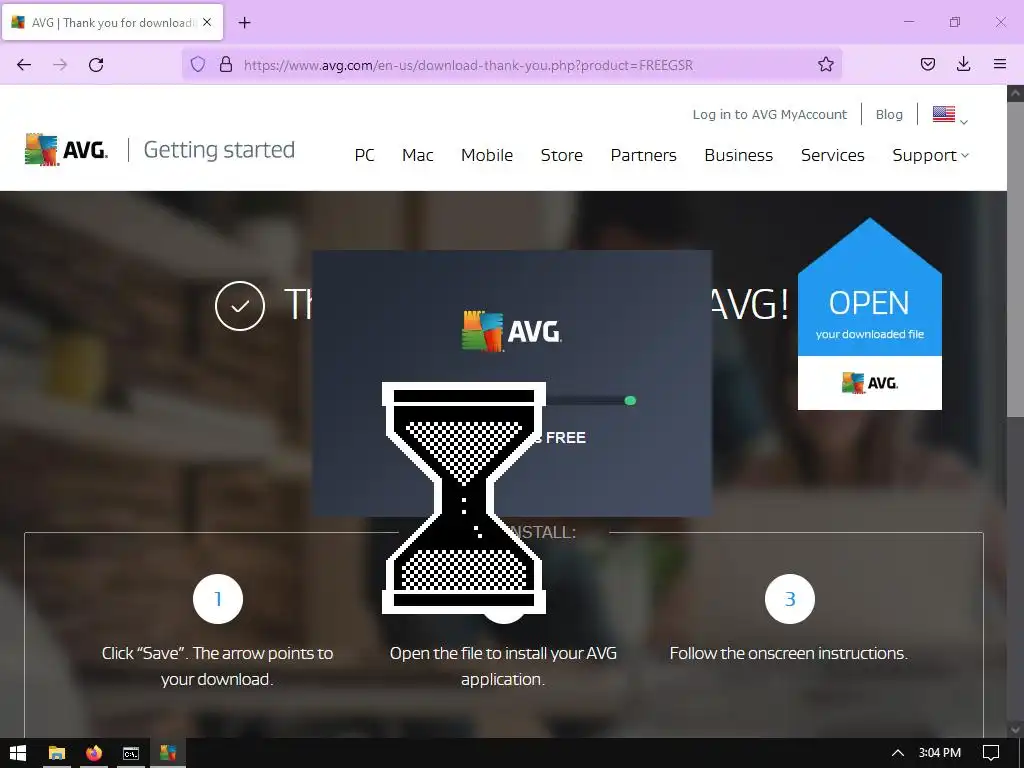This screenshot has width=1024, height=768.
Task: Open the Windows Start menu
Action: tap(18, 753)
